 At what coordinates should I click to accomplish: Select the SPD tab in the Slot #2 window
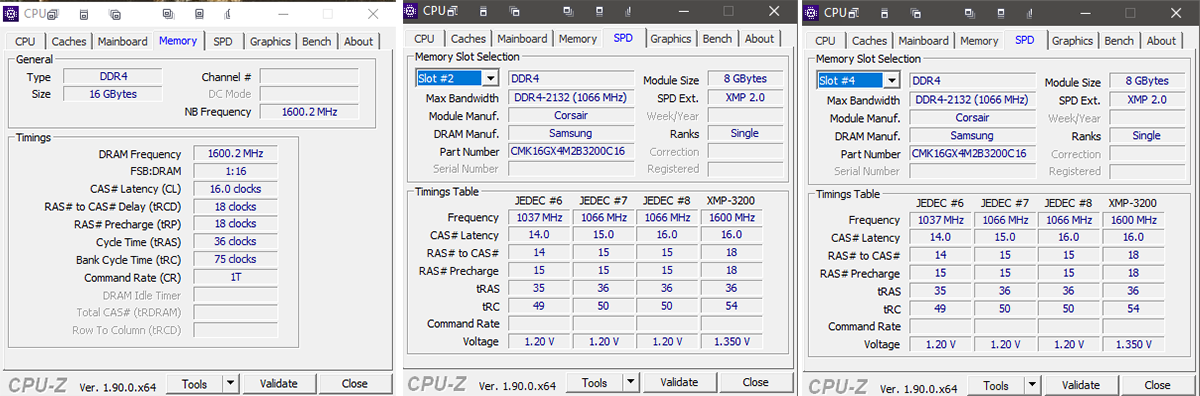click(x=623, y=38)
